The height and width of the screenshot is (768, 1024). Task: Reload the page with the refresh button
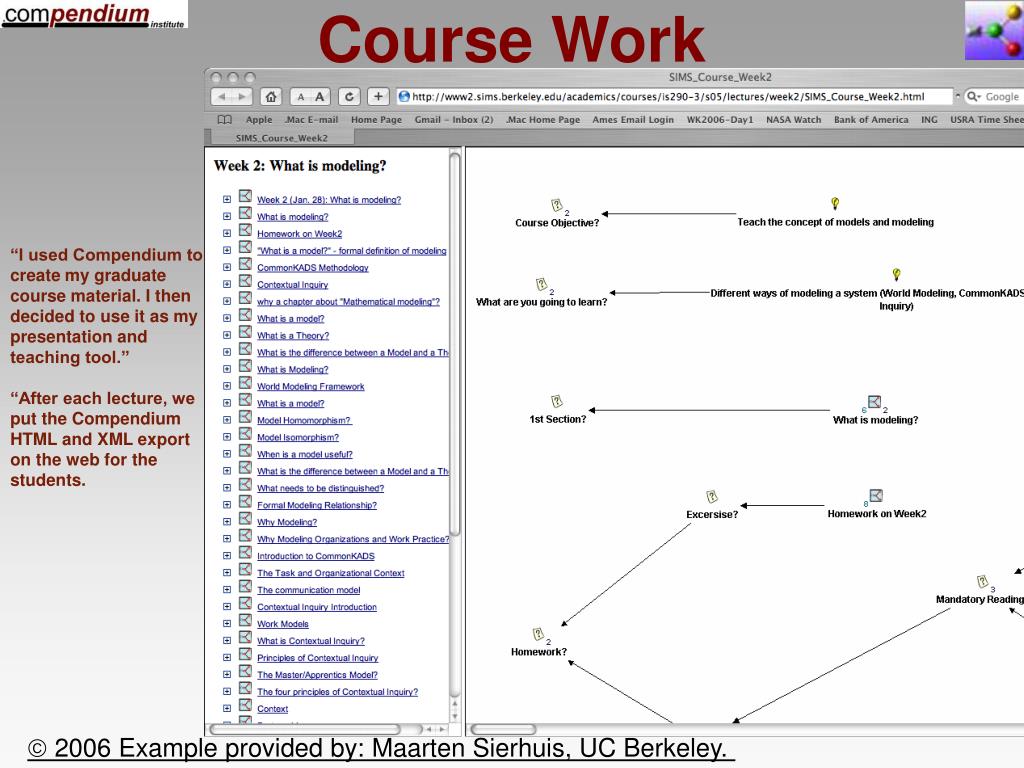(x=349, y=97)
